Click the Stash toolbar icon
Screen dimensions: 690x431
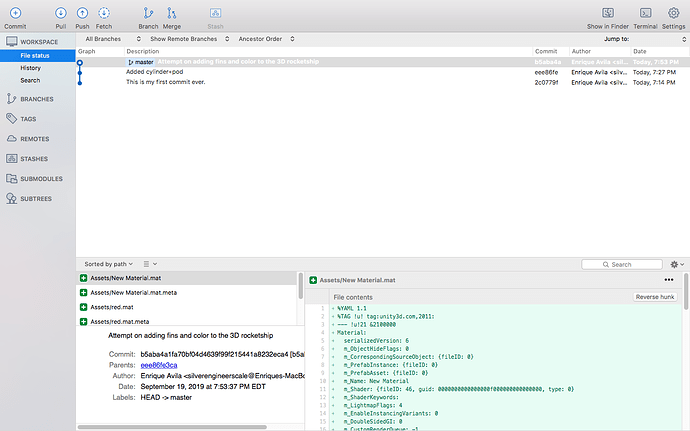[215, 13]
